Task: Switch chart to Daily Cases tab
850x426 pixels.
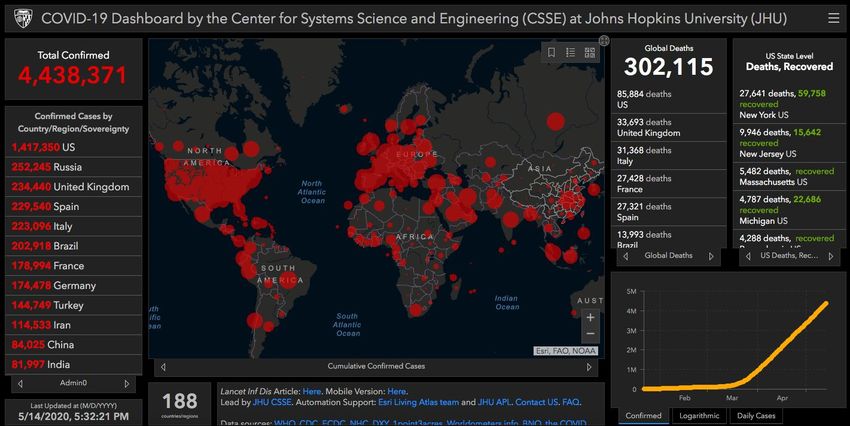Action: click(x=756, y=416)
